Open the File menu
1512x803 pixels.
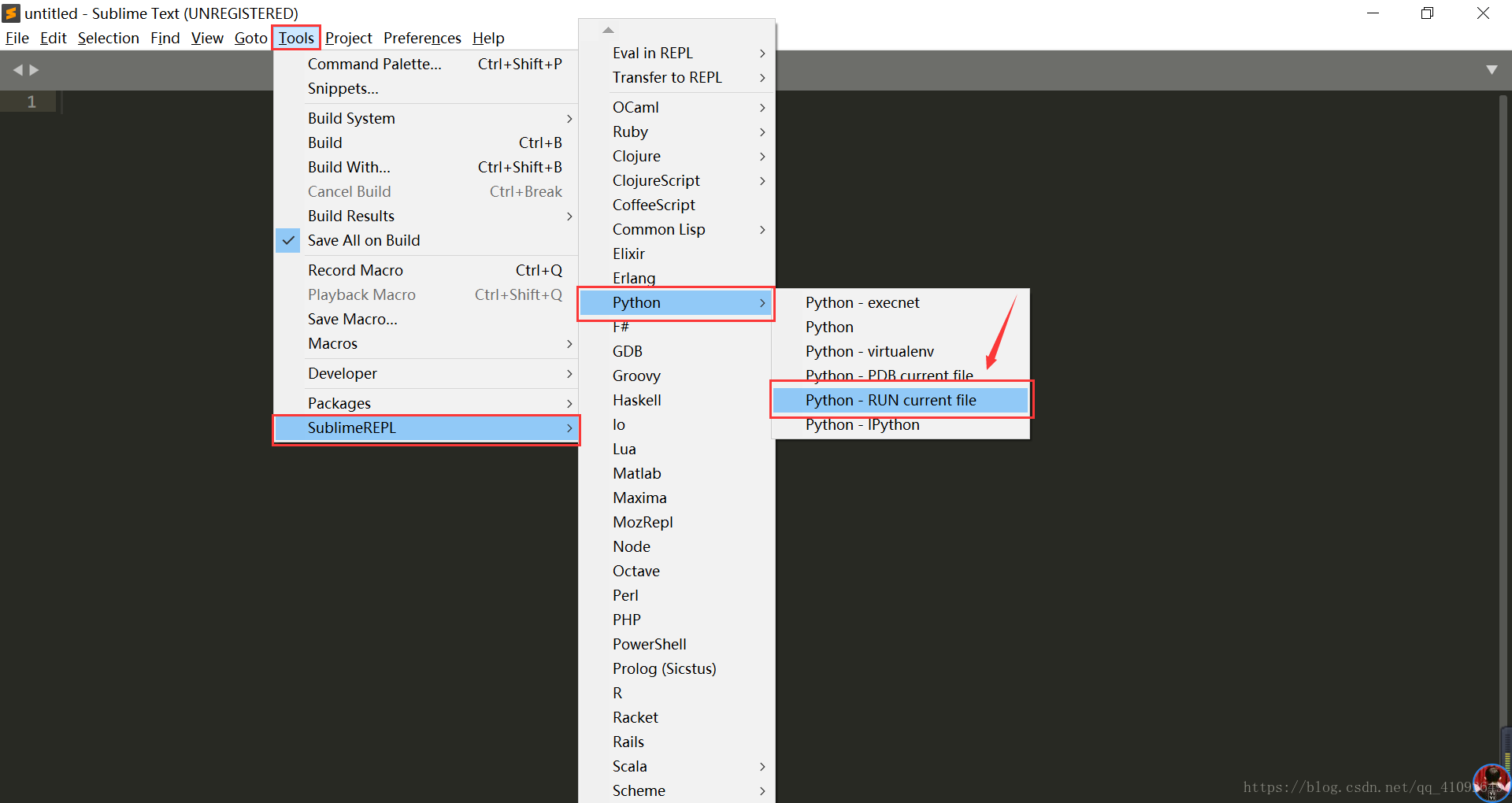[x=17, y=38]
